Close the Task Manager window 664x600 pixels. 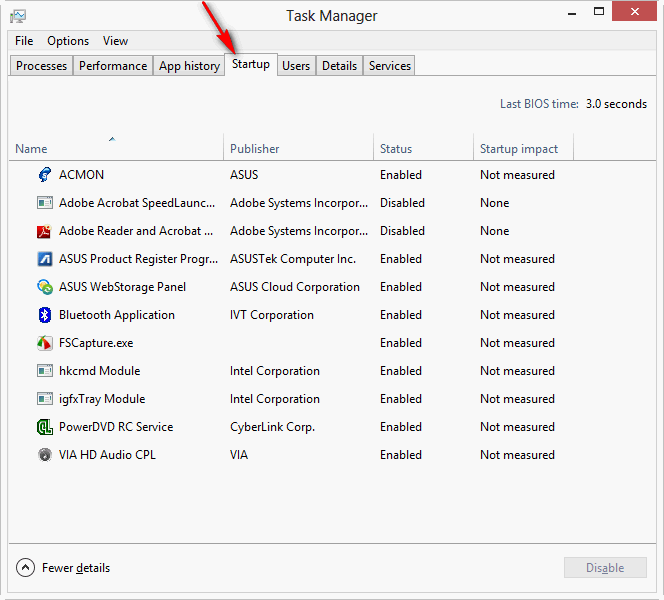pyautogui.click(x=634, y=11)
